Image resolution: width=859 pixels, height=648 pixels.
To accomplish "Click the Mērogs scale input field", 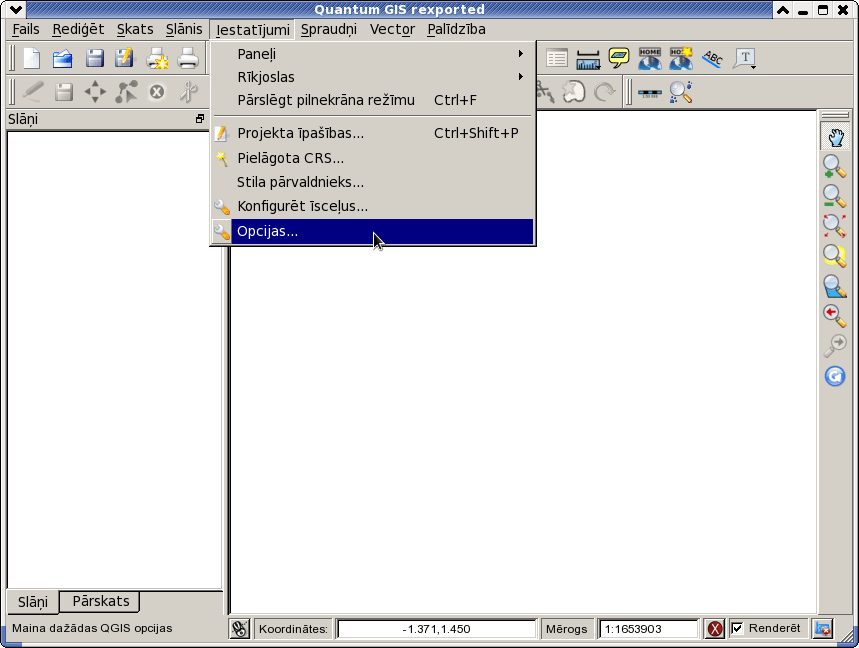I will (x=648, y=628).
